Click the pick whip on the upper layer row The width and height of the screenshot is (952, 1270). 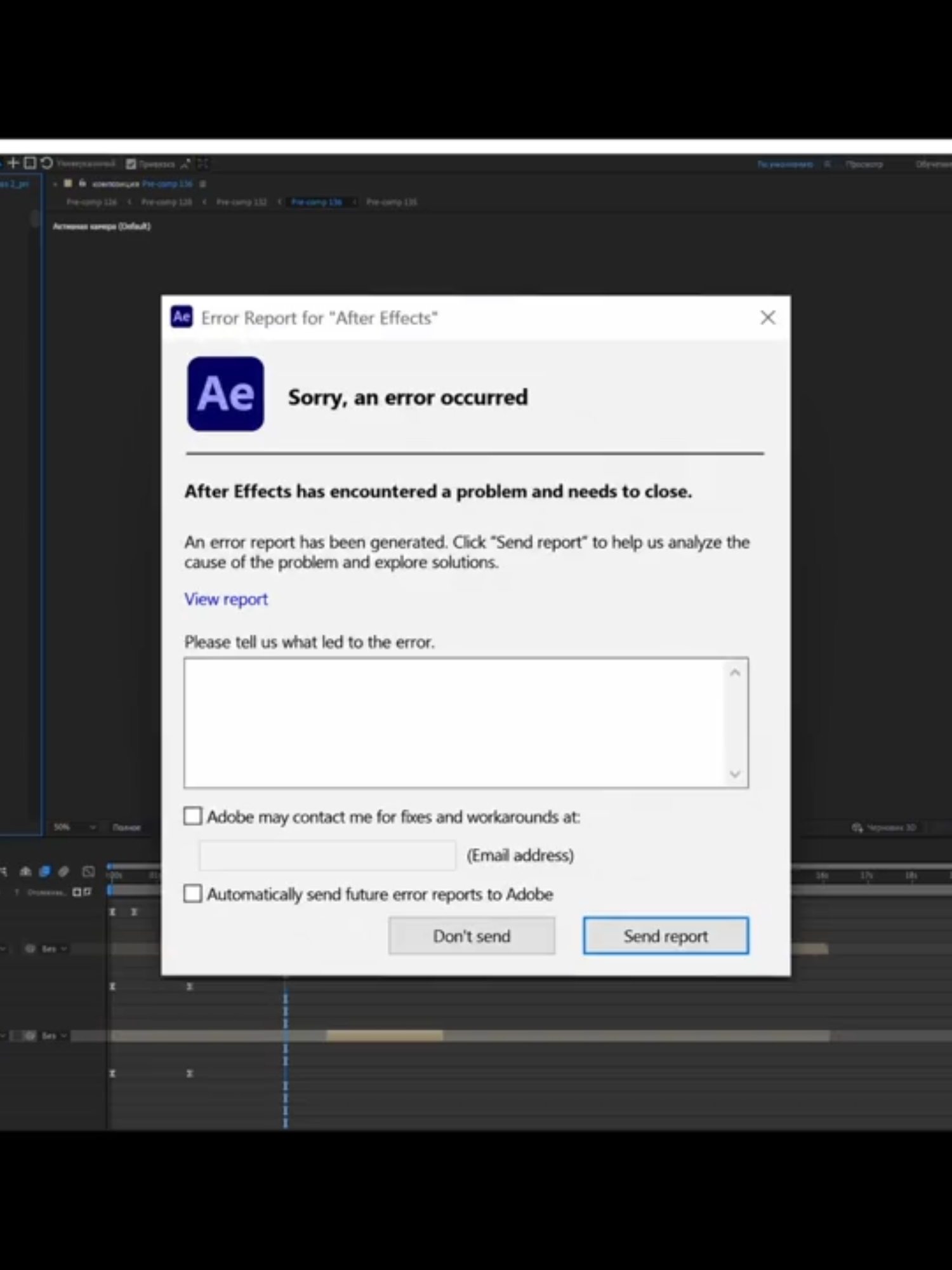tap(30, 949)
